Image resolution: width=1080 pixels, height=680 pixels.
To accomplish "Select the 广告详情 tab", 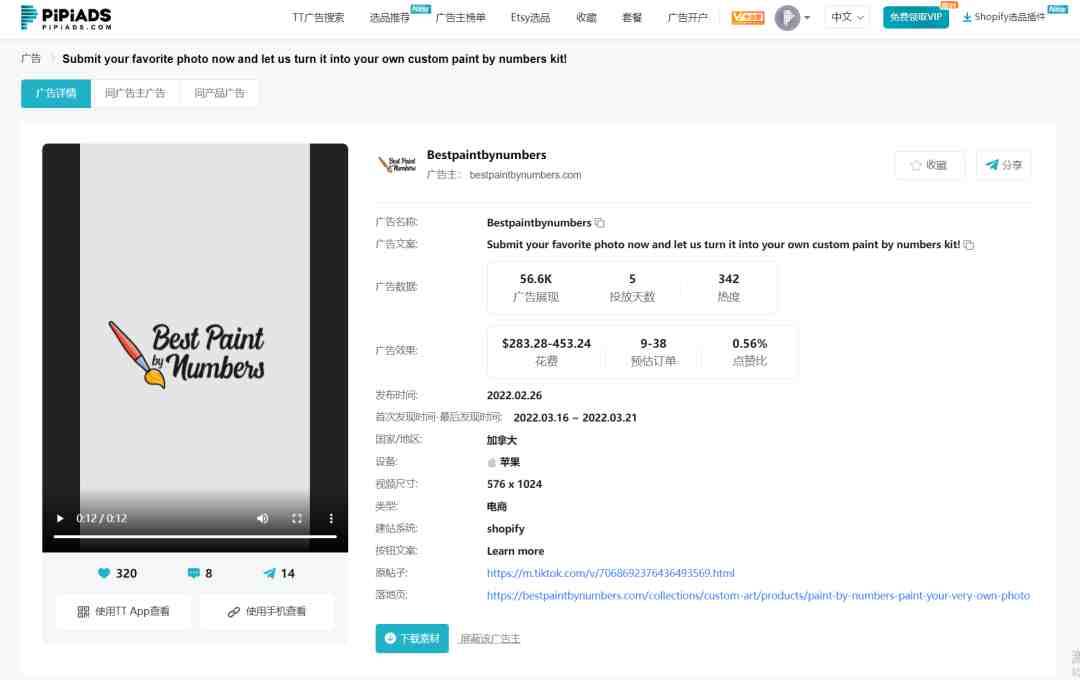I will coord(56,94).
